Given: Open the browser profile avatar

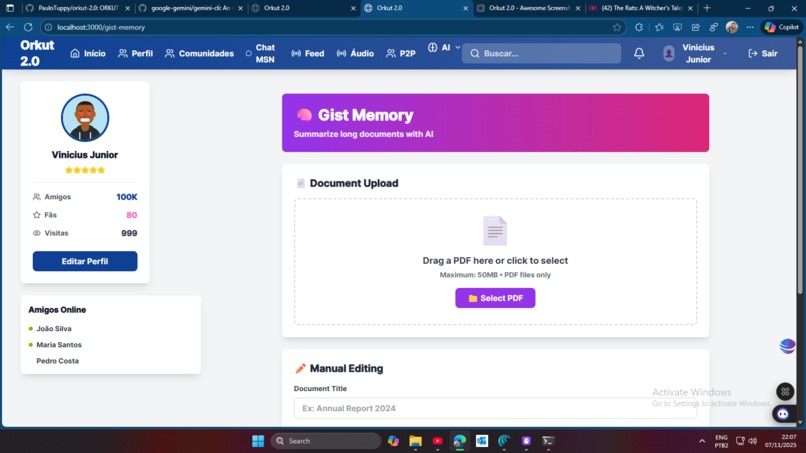Looking at the screenshot, I should [732, 27].
